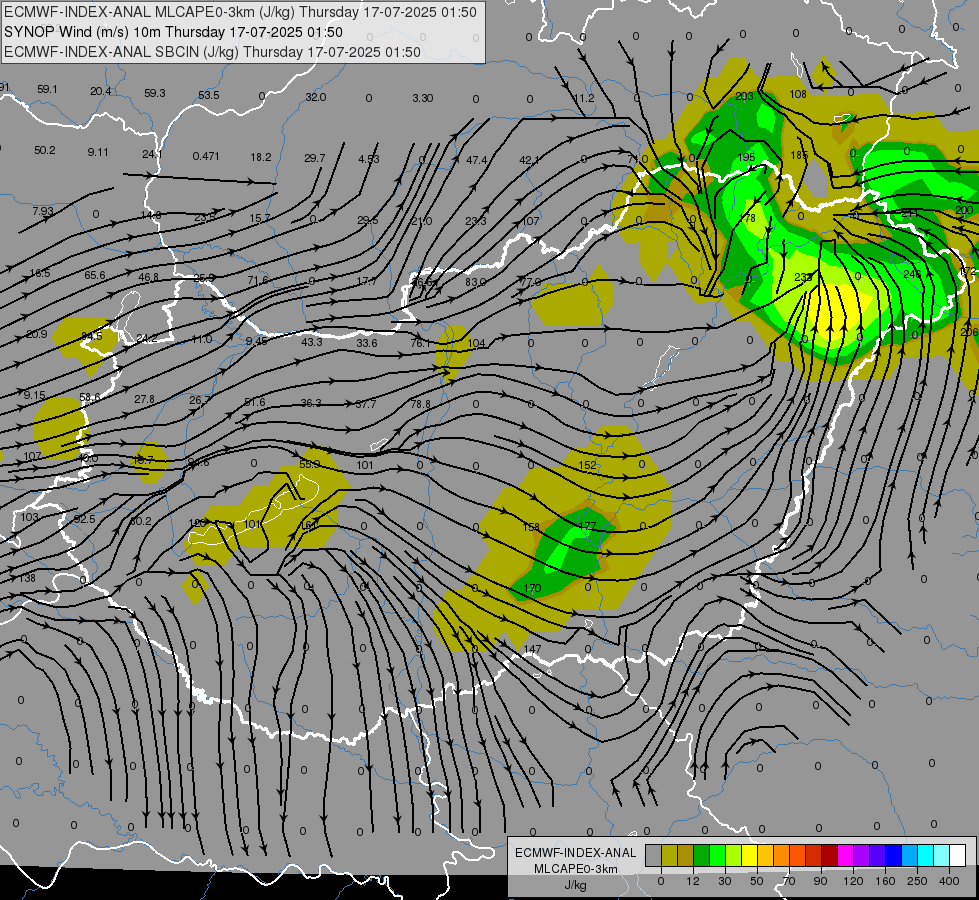Select the 11.2 value on the map

(584, 98)
